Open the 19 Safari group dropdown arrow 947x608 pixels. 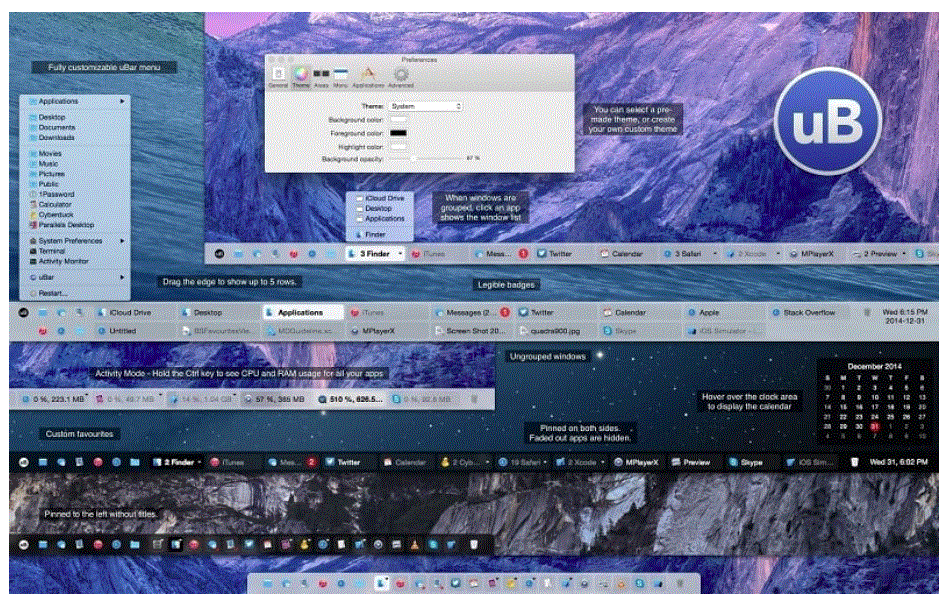pos(544,462)
